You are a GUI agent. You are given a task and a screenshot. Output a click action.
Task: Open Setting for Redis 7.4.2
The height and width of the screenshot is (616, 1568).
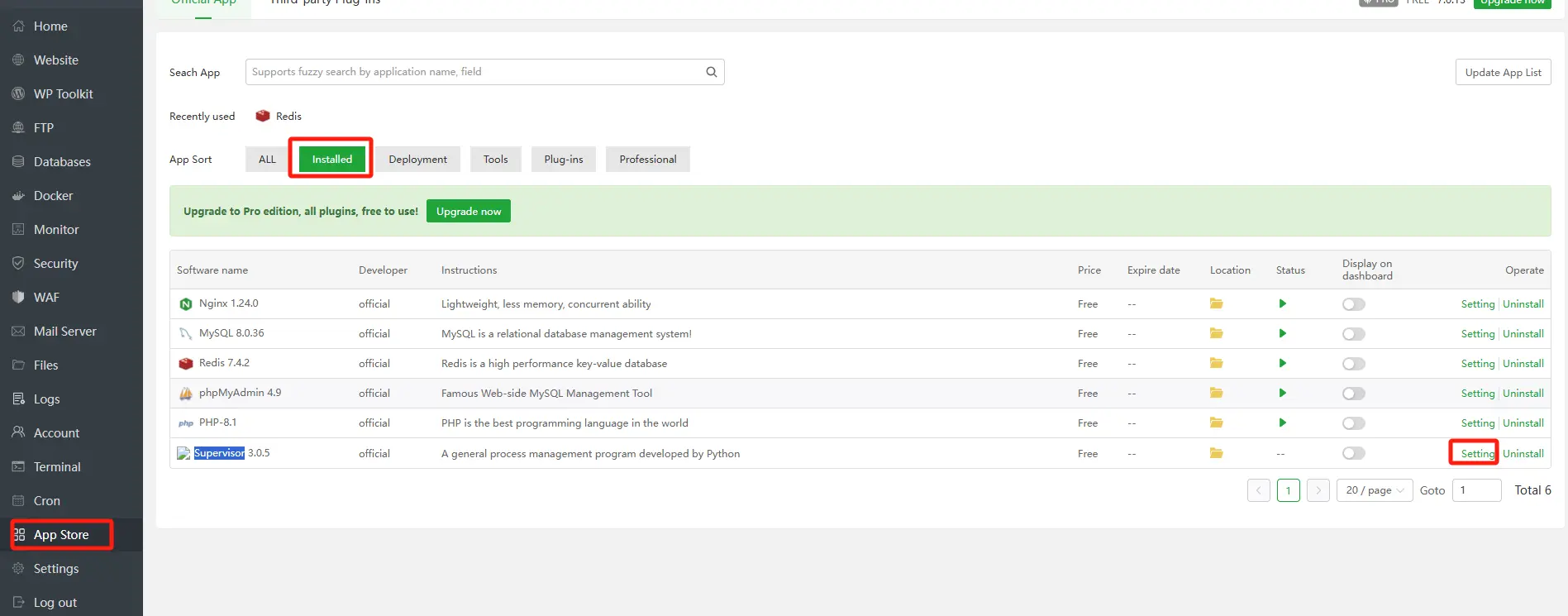(1477, 364)
